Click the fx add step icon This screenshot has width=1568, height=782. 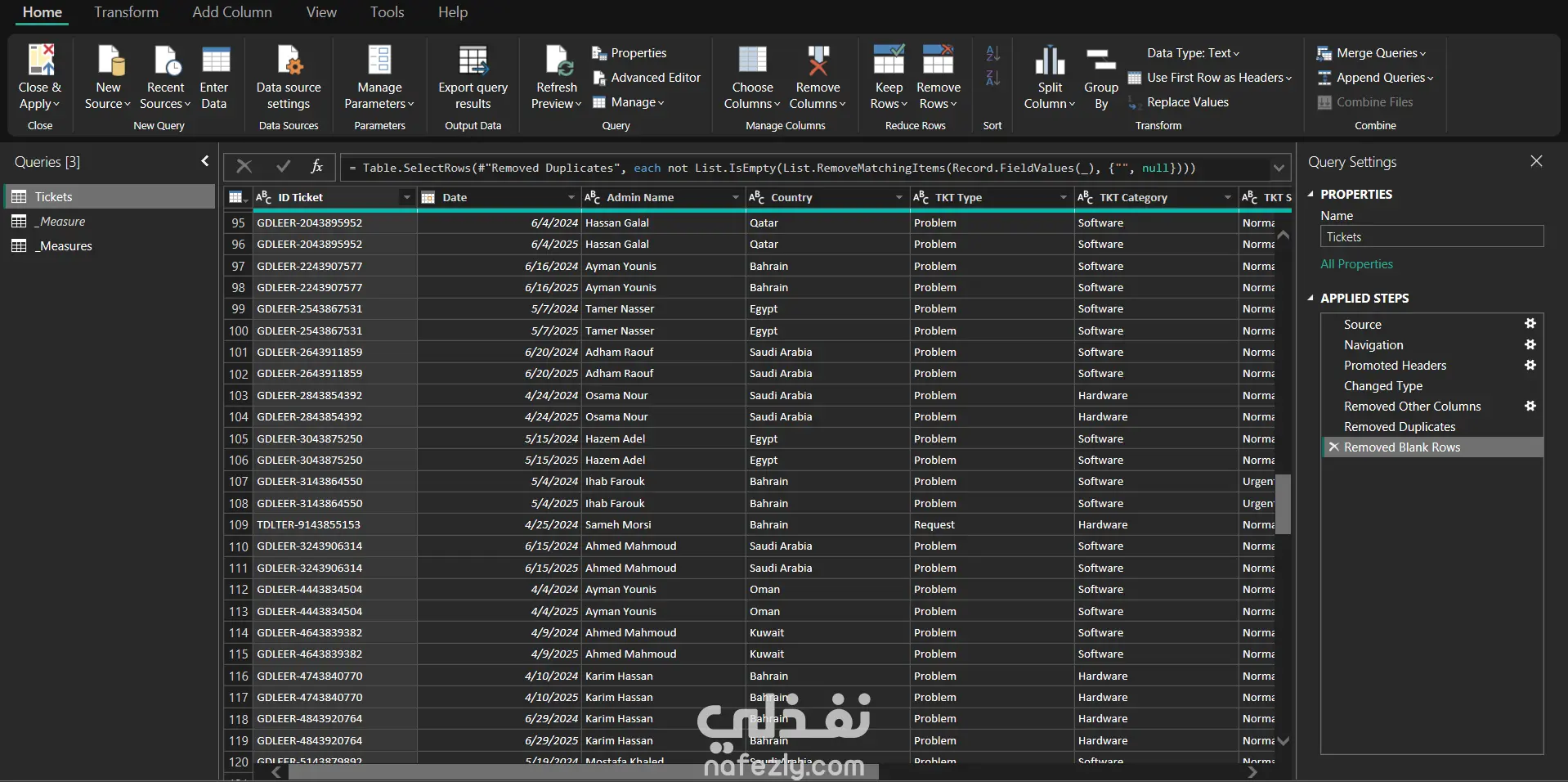317,167
